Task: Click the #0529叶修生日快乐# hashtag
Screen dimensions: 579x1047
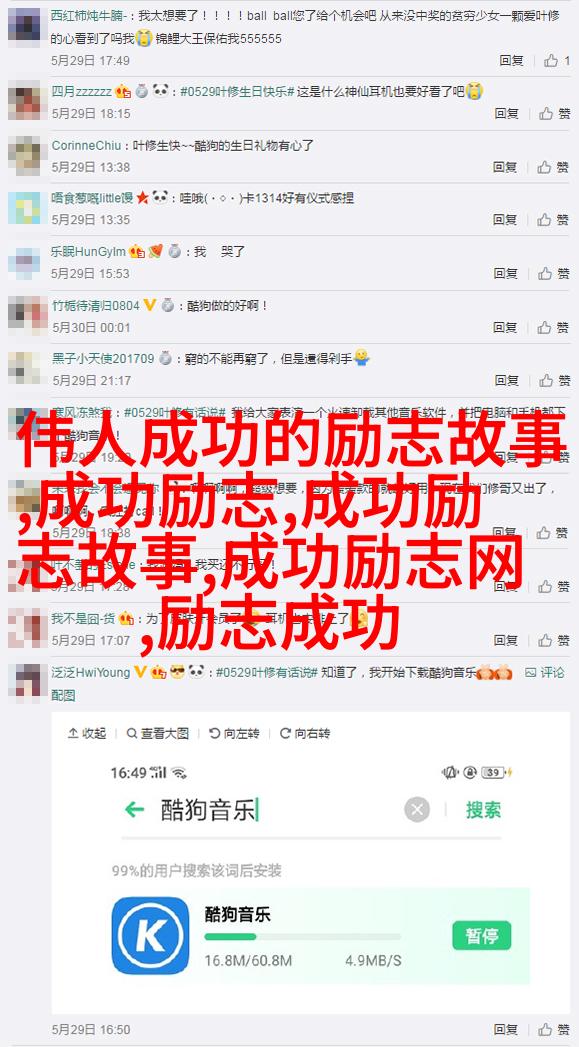Action: point(237,91)
